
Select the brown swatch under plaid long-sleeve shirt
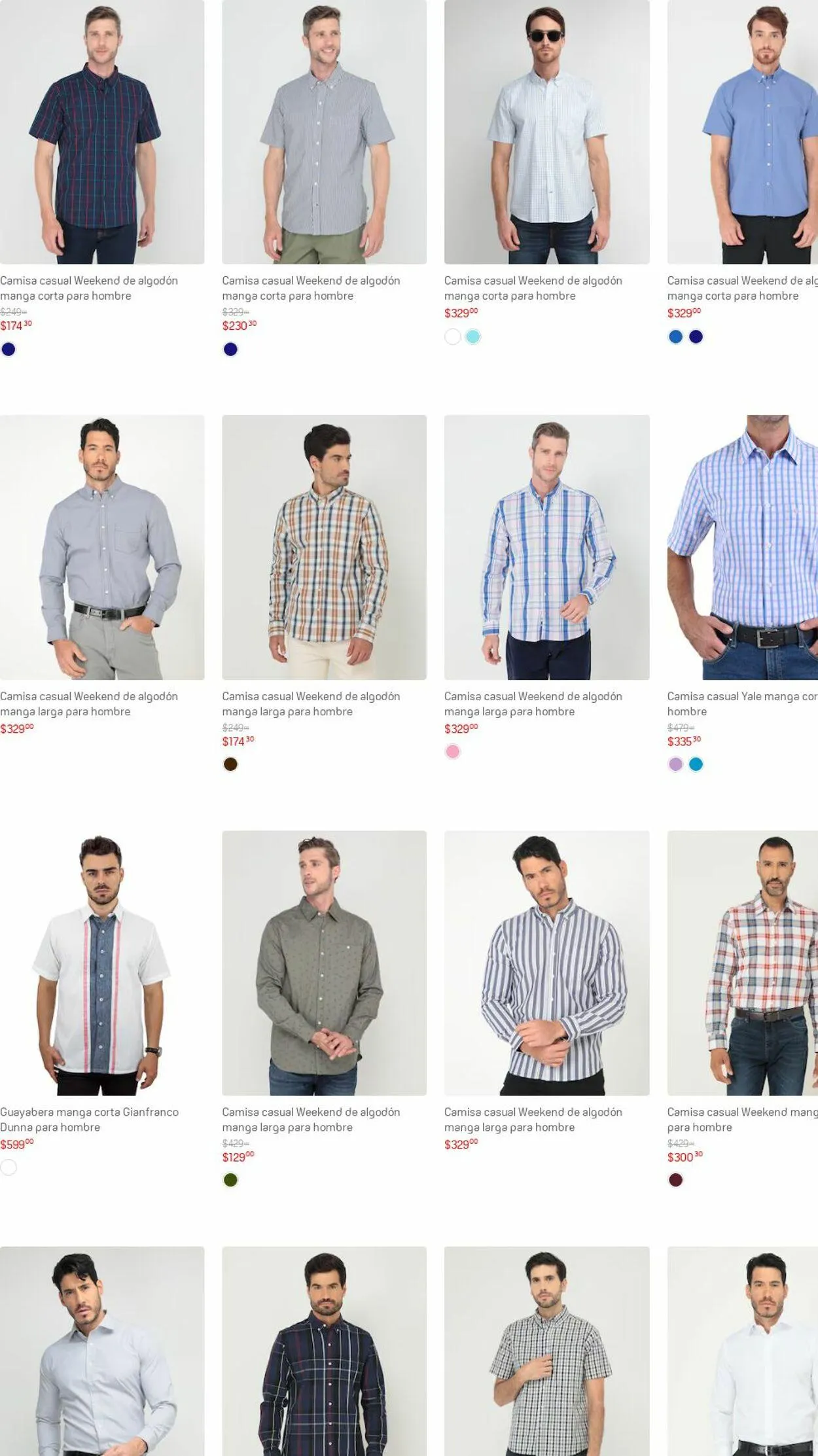click(x=230, y=764)
